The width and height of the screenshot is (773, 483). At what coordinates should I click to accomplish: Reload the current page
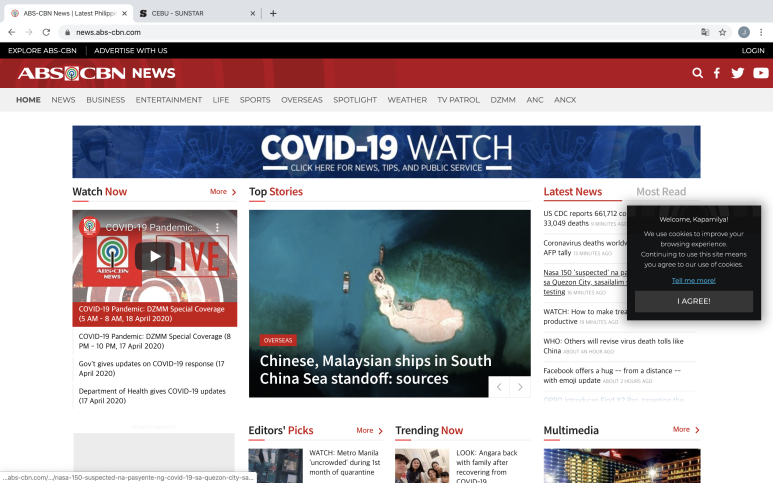coord(46,32)
